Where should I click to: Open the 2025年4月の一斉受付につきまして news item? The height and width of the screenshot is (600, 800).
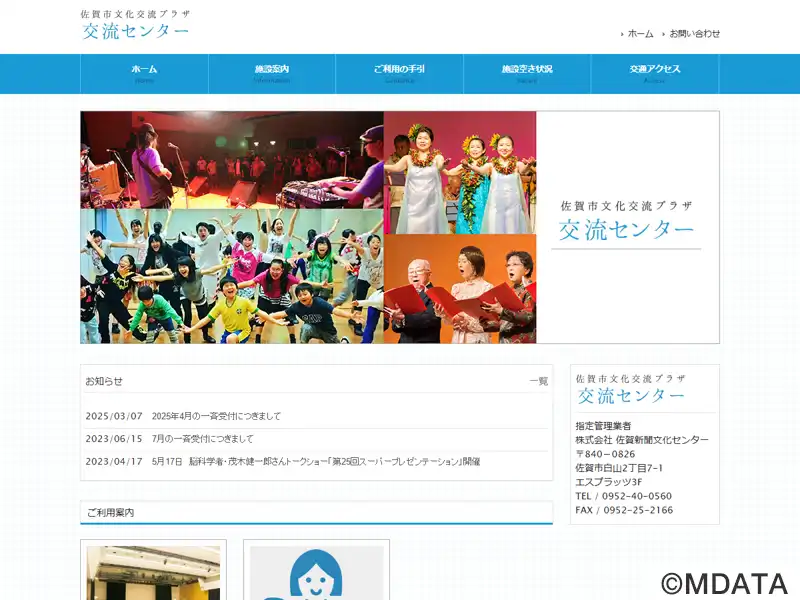click(x=216, y=416)
